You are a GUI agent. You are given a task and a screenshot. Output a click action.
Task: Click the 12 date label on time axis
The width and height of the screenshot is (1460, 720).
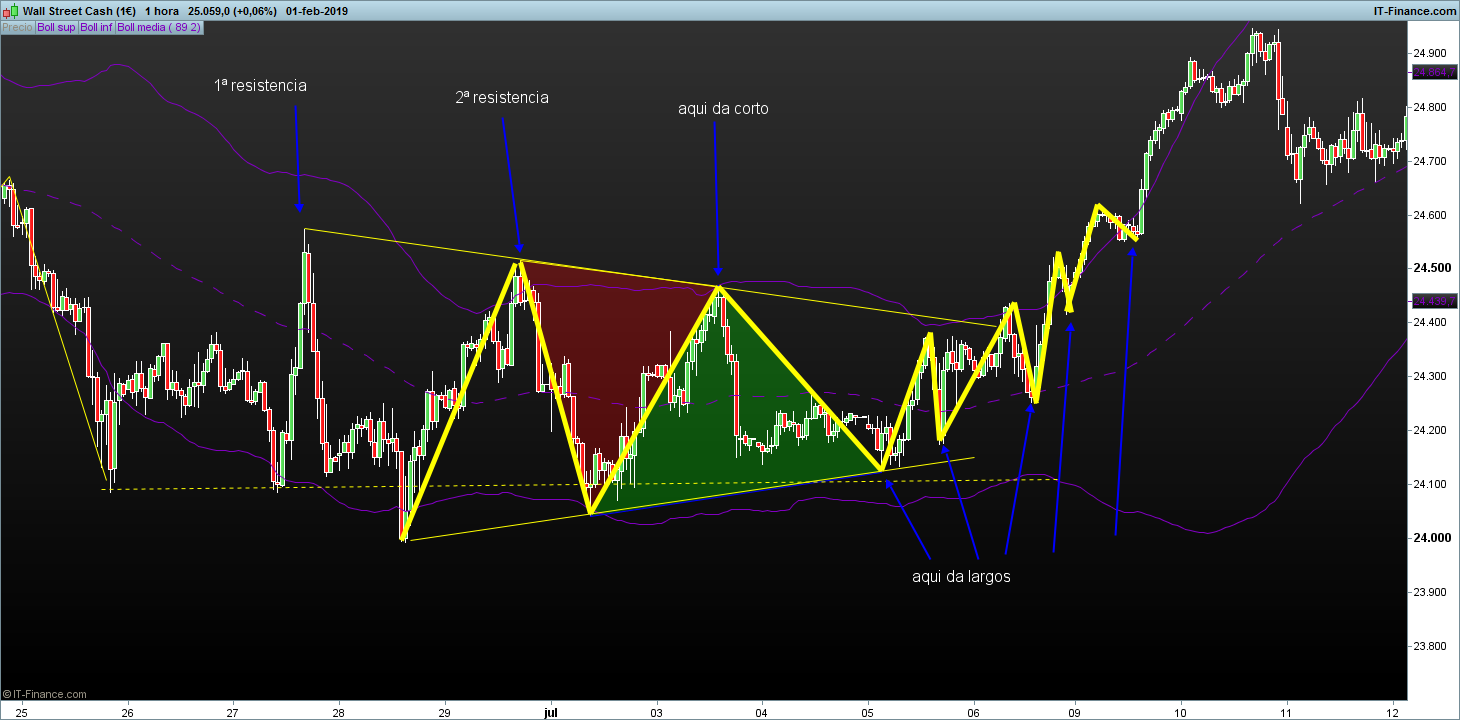click(x=1393, y=713)
